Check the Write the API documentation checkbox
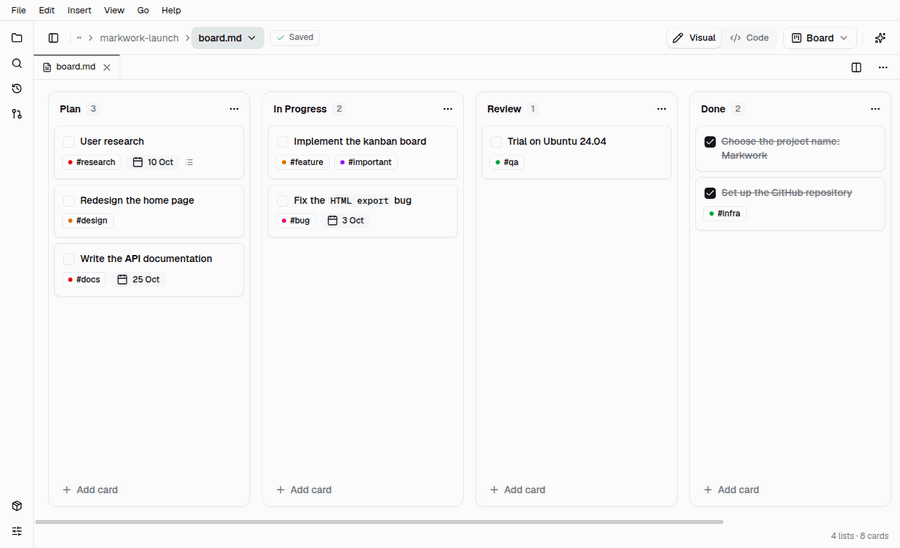 69,259
